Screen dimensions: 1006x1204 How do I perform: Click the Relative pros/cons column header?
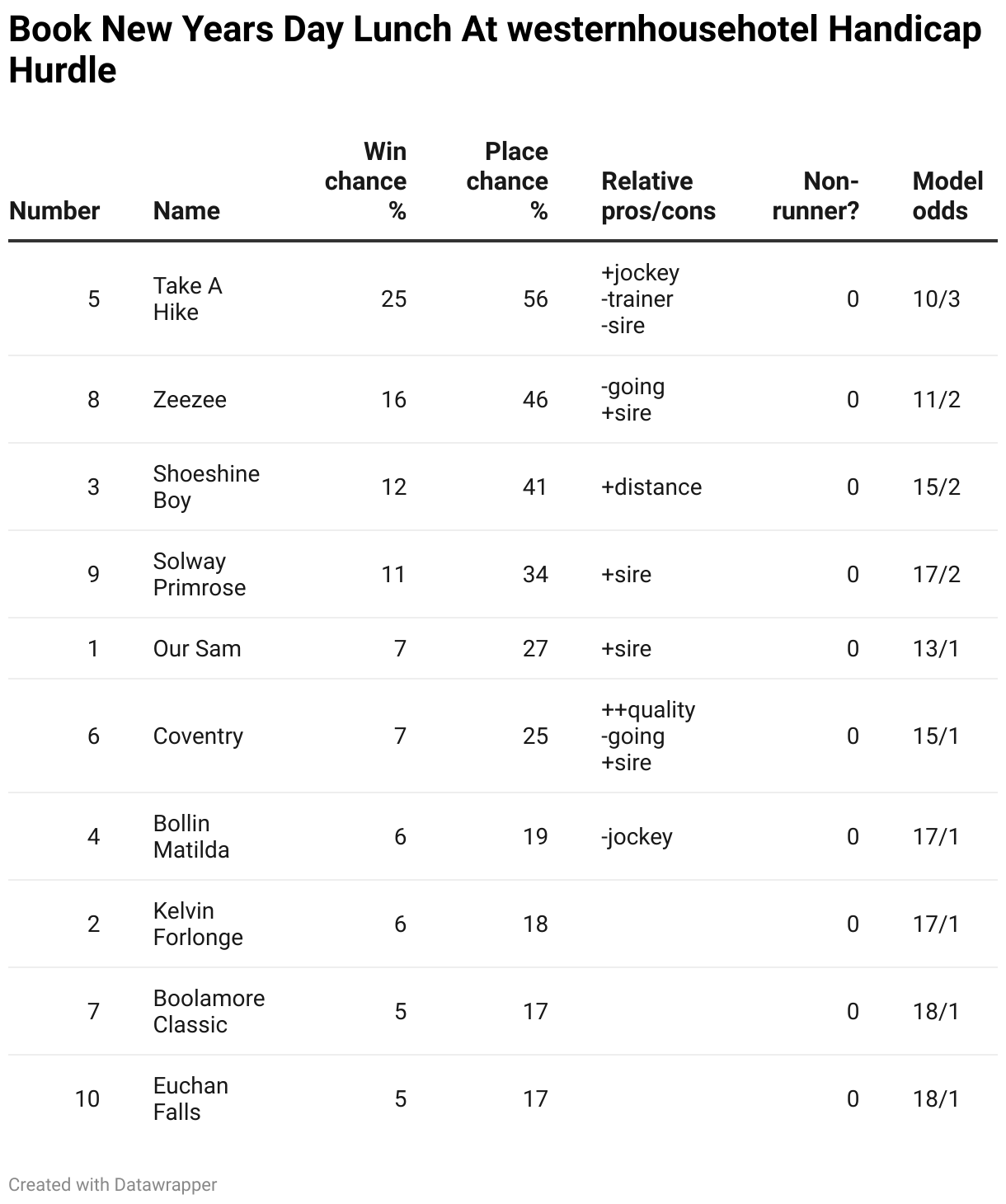click(x=658, y=196)
